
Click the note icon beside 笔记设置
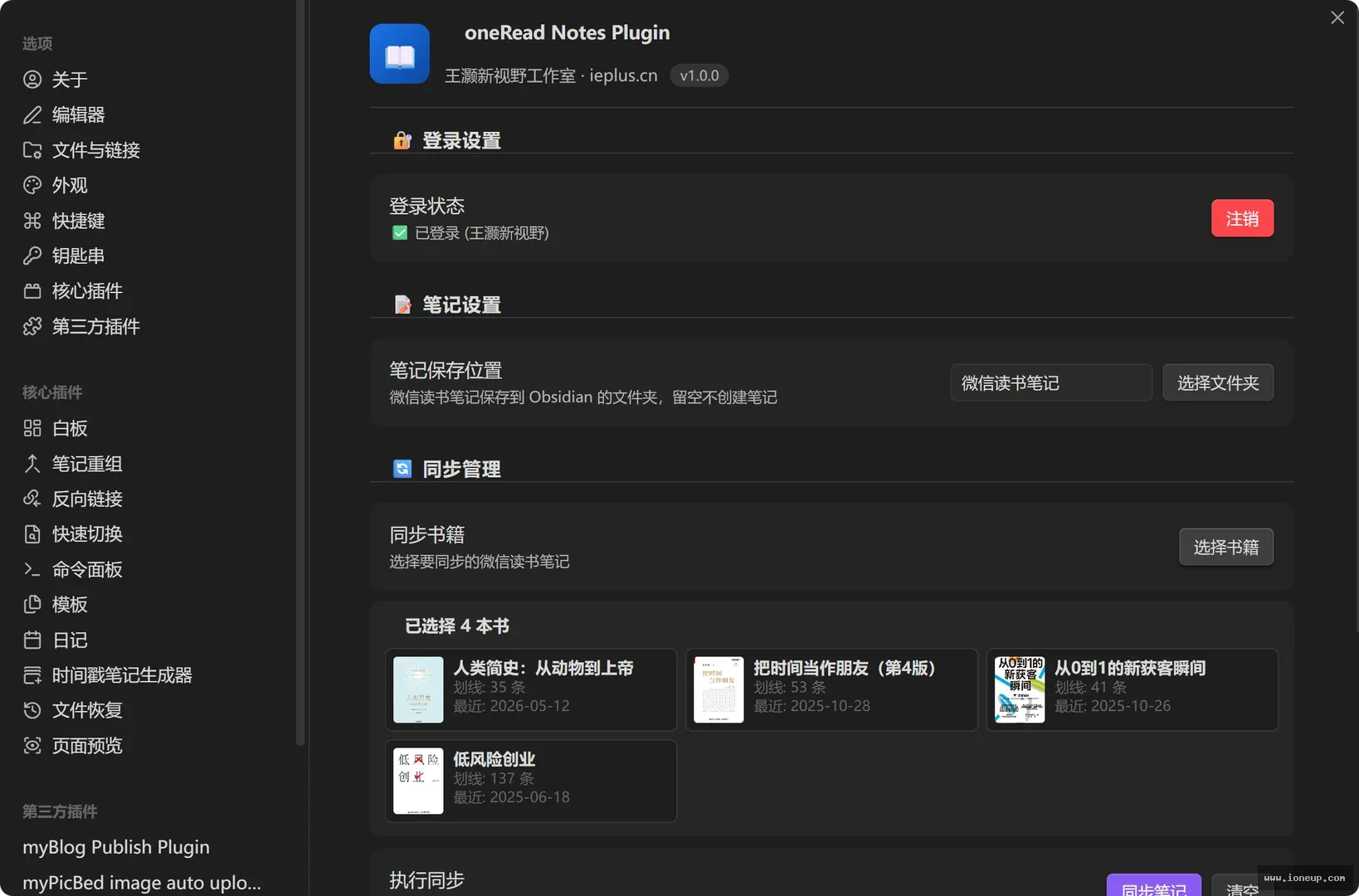point(402,304)
